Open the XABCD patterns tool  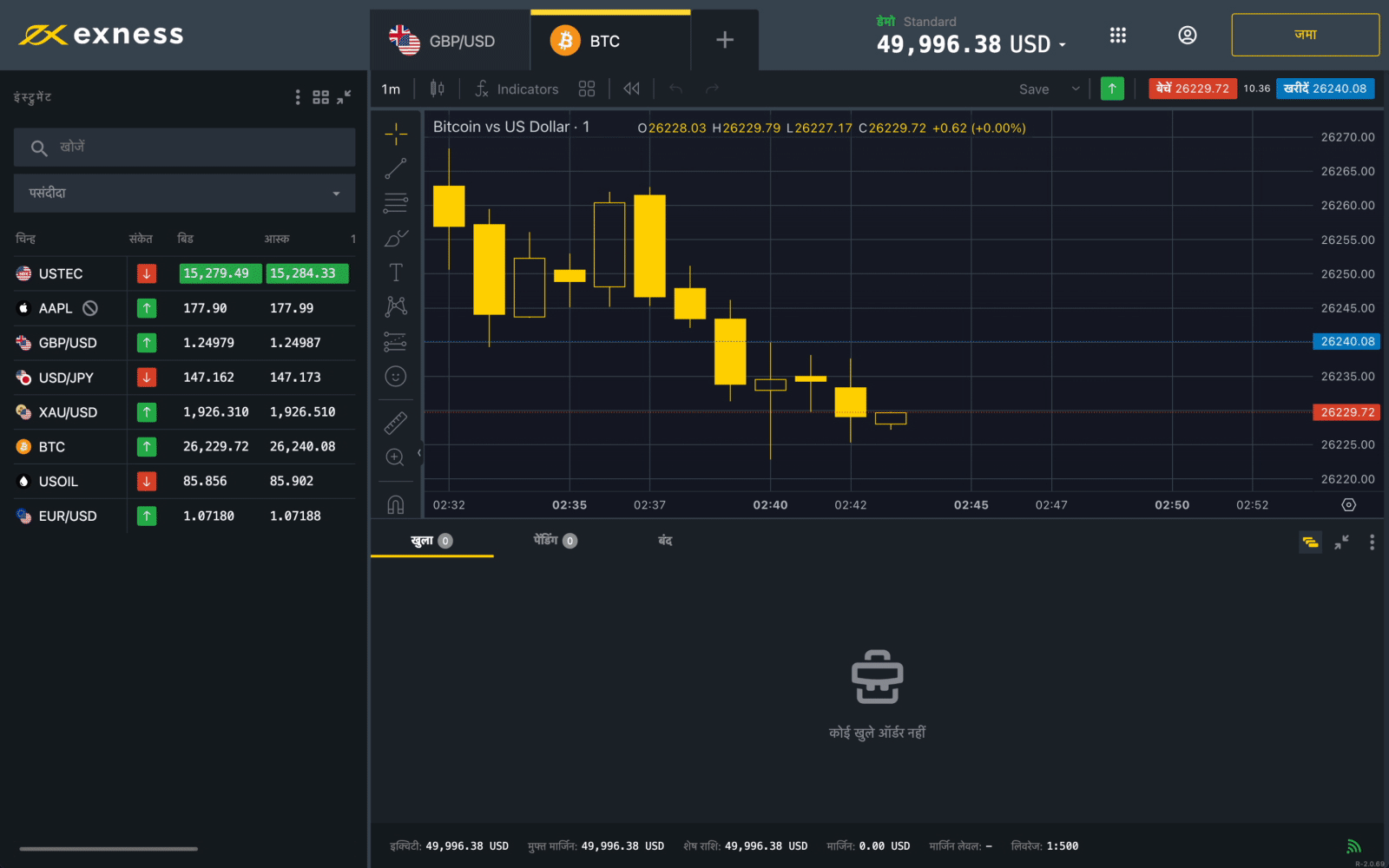point(396,306)
